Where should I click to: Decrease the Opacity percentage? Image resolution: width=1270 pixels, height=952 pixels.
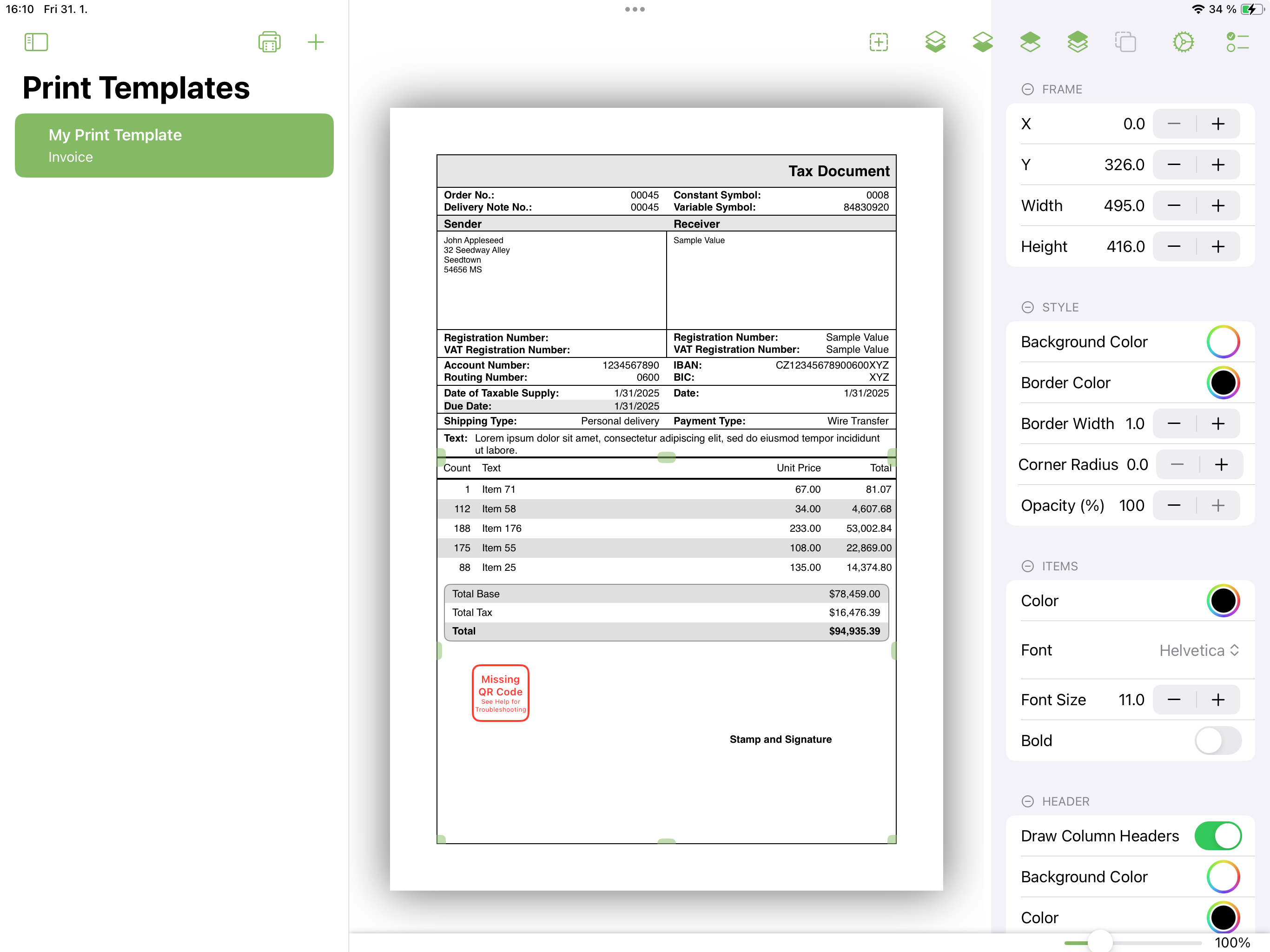1174,505
